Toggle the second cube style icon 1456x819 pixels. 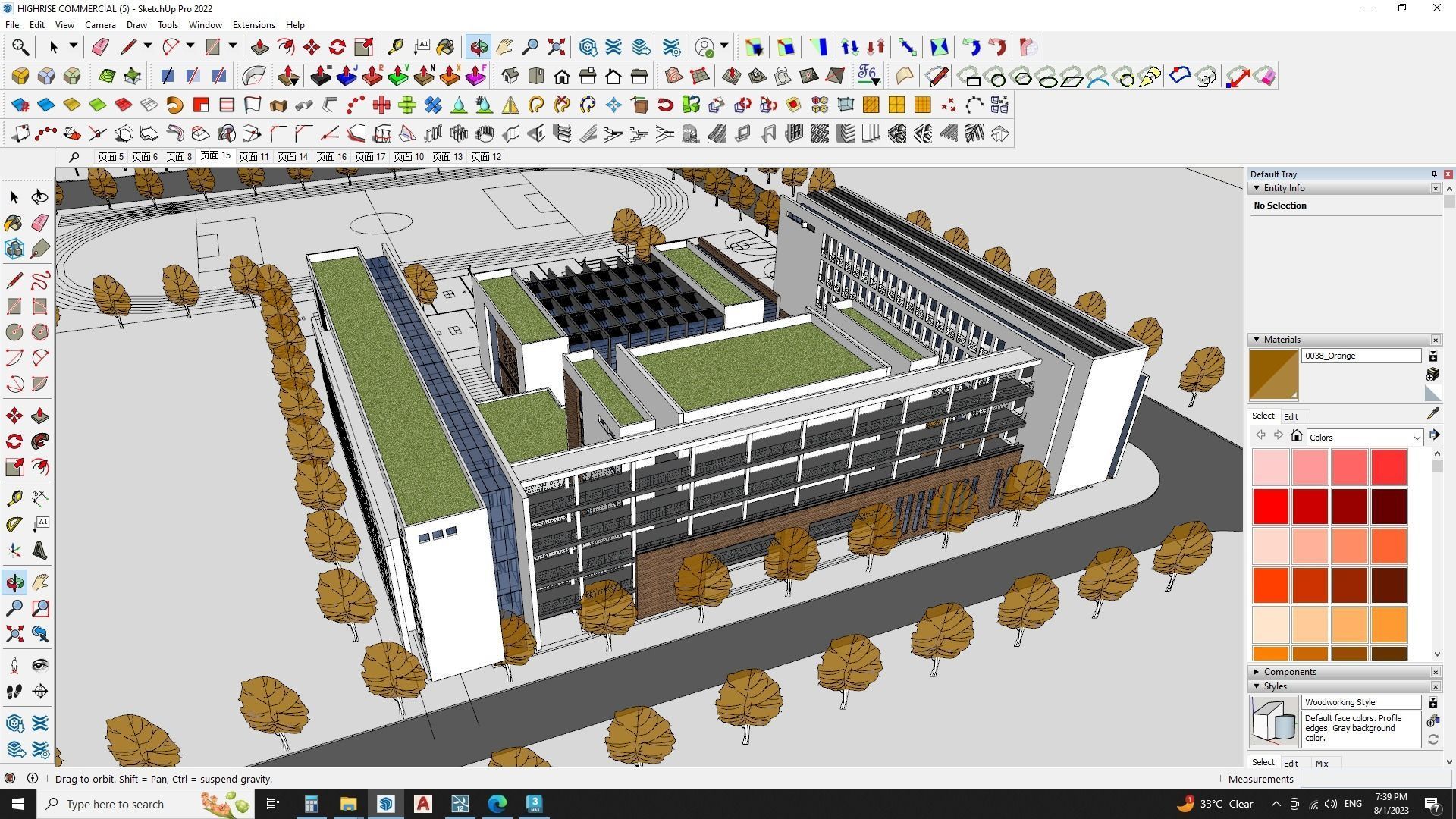click(x=46, y=76)
